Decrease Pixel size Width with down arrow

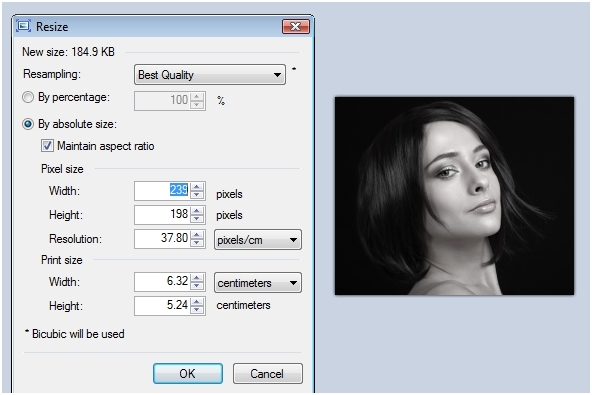(197, 195)
